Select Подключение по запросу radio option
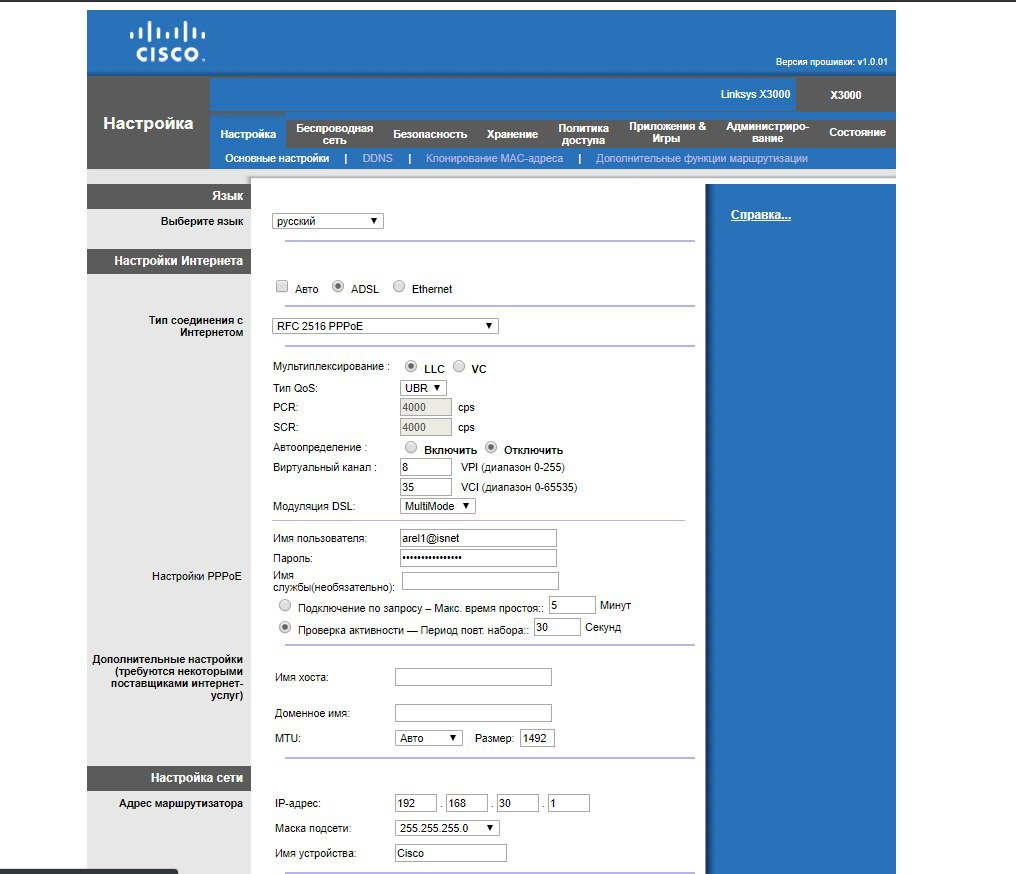The image size is (1016, 874). (x=284, y=606)
